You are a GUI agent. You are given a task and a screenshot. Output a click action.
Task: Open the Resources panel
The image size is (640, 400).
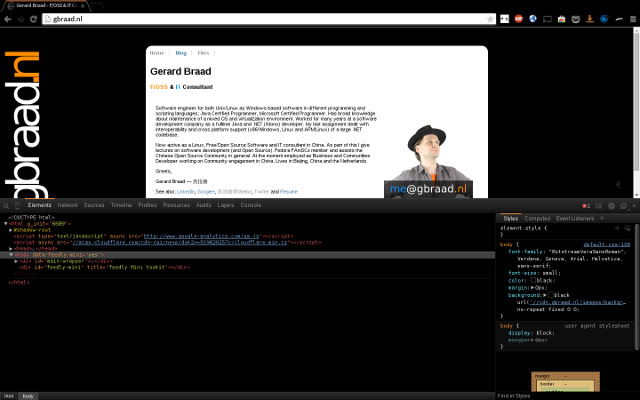click(x=176, y=205)
